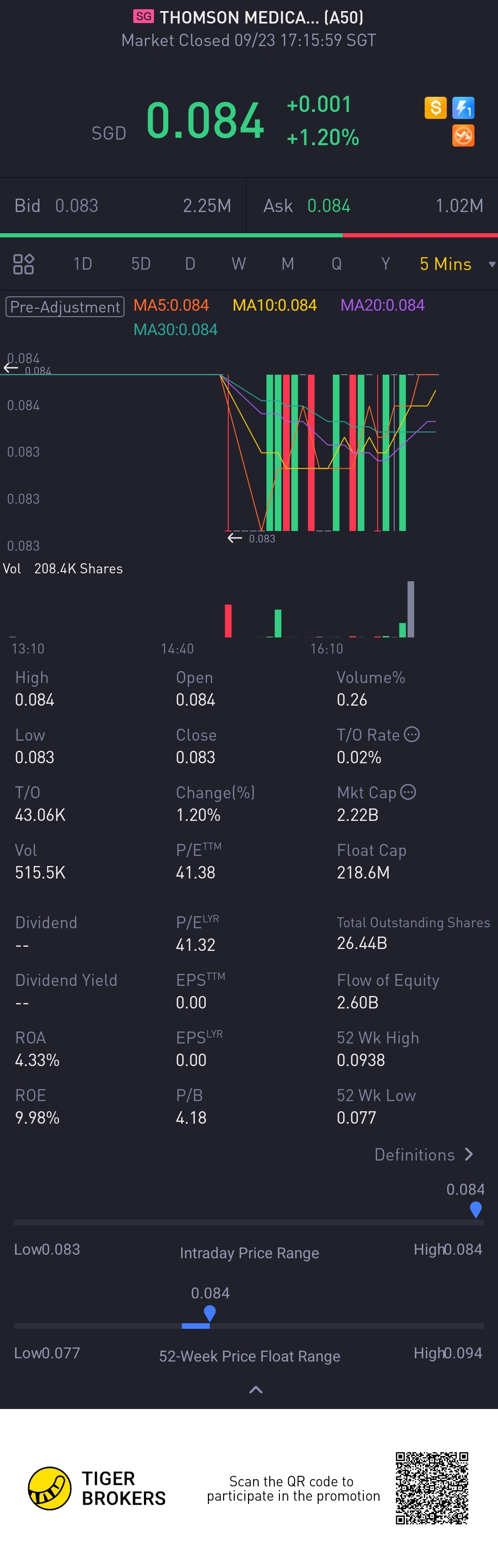Switch to the 1D chart tab
Screen dimensions: 498x1568
[82, 264]
